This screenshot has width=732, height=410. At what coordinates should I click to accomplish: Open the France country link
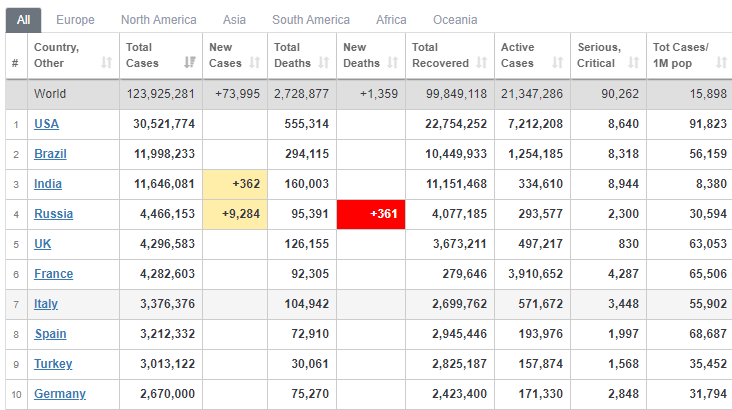coord(53,274)
